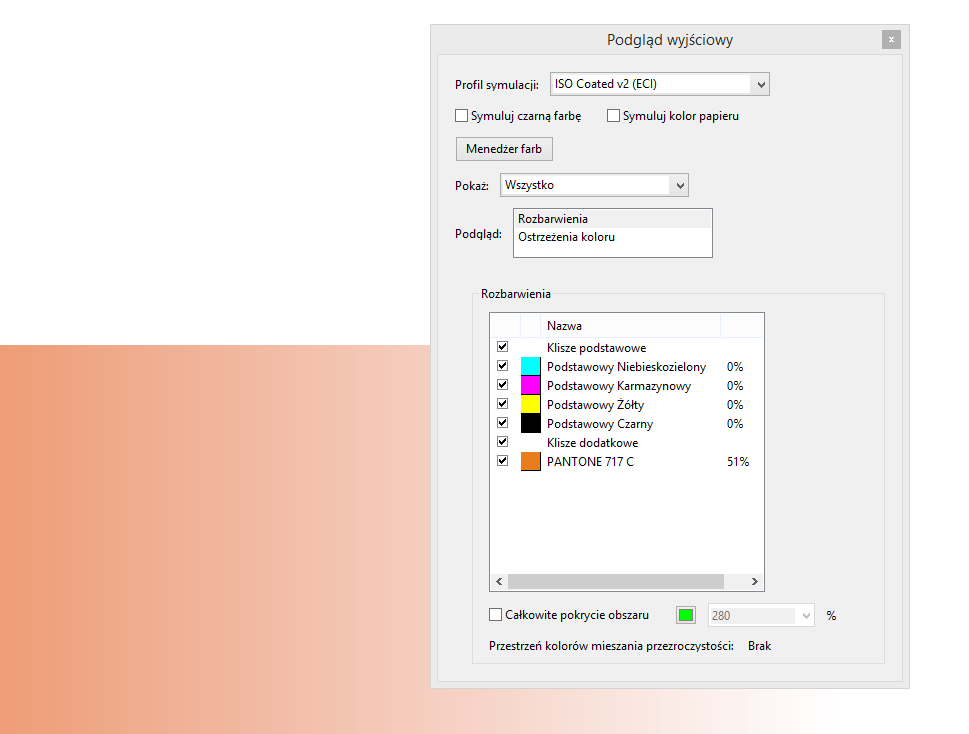Open the green coverage highlight color picker
969x734 pixels.
686,616
